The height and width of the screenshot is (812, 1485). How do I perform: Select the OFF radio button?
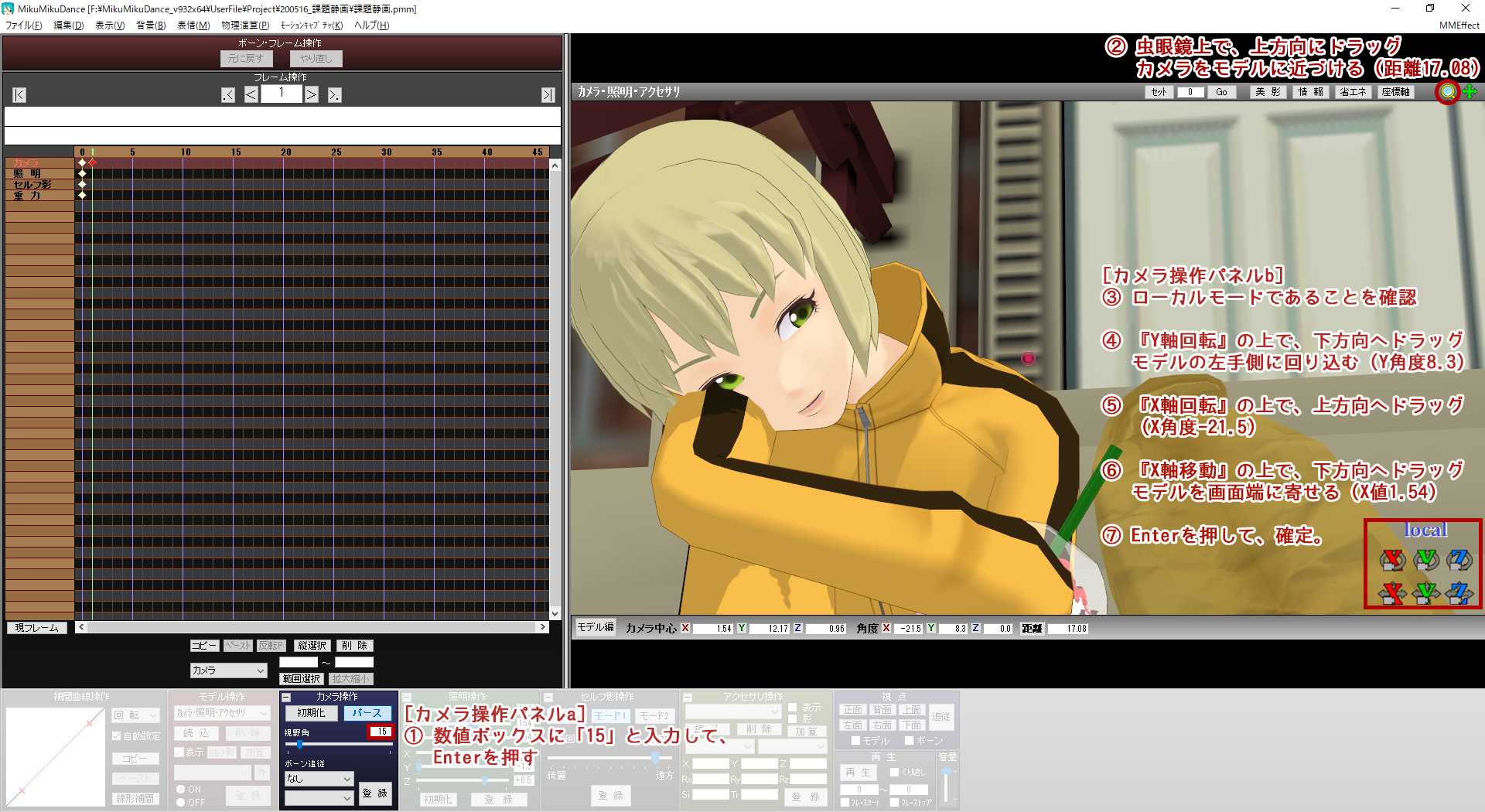click(x=180, y=802)
